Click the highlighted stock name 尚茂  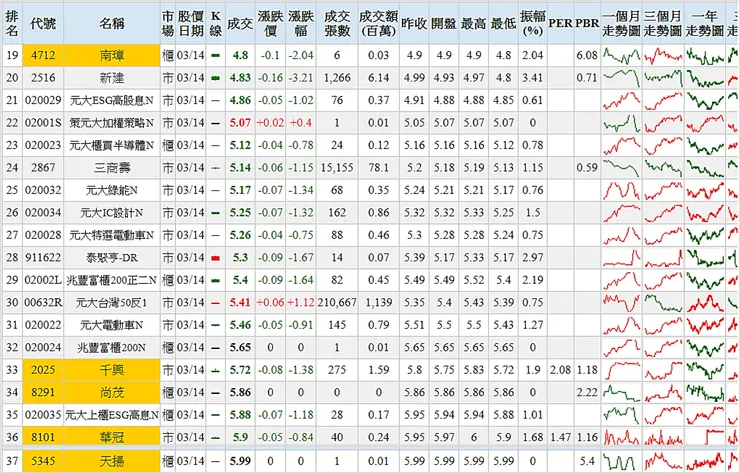[x=112, y=392]
